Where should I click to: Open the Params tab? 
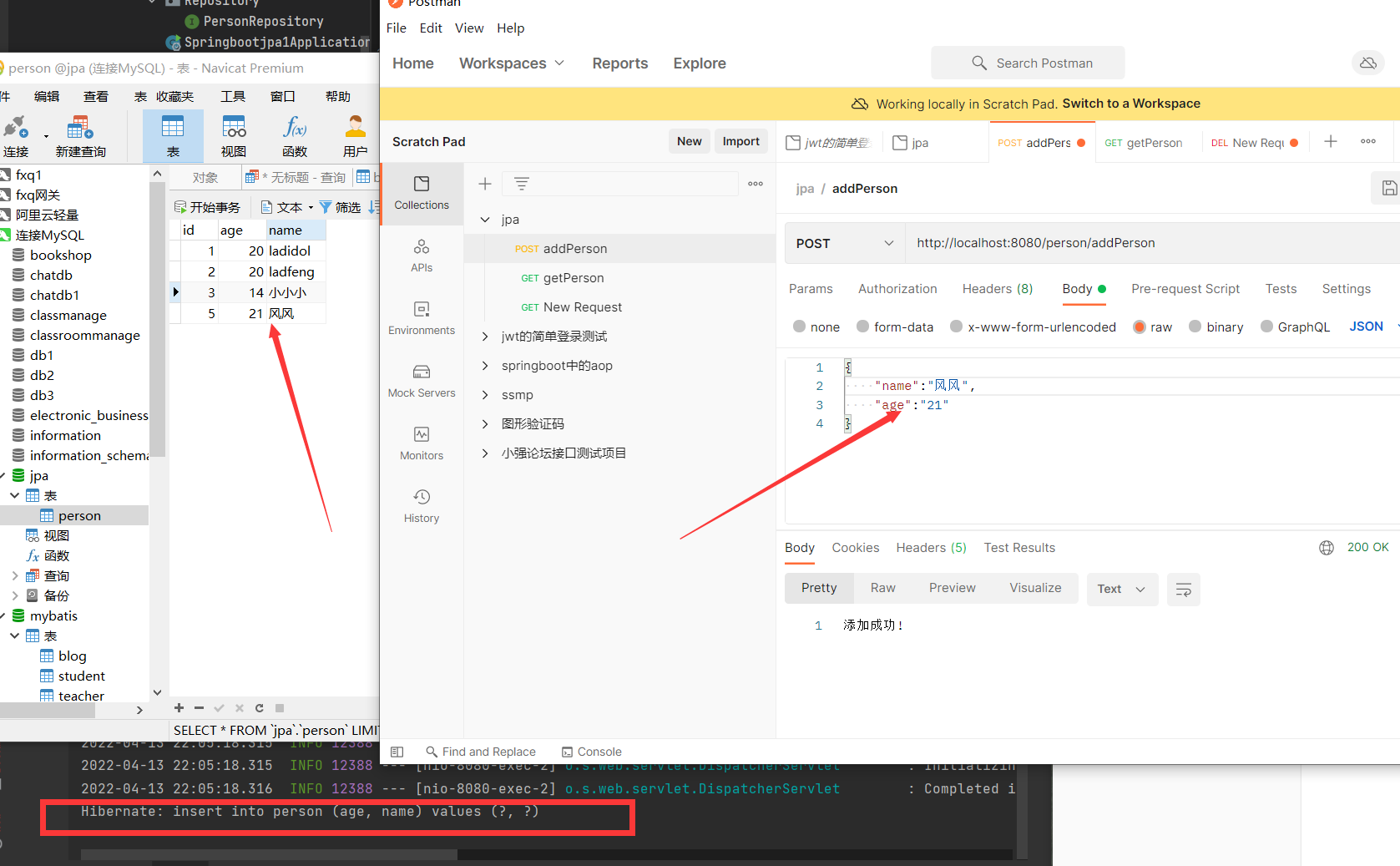811,289
